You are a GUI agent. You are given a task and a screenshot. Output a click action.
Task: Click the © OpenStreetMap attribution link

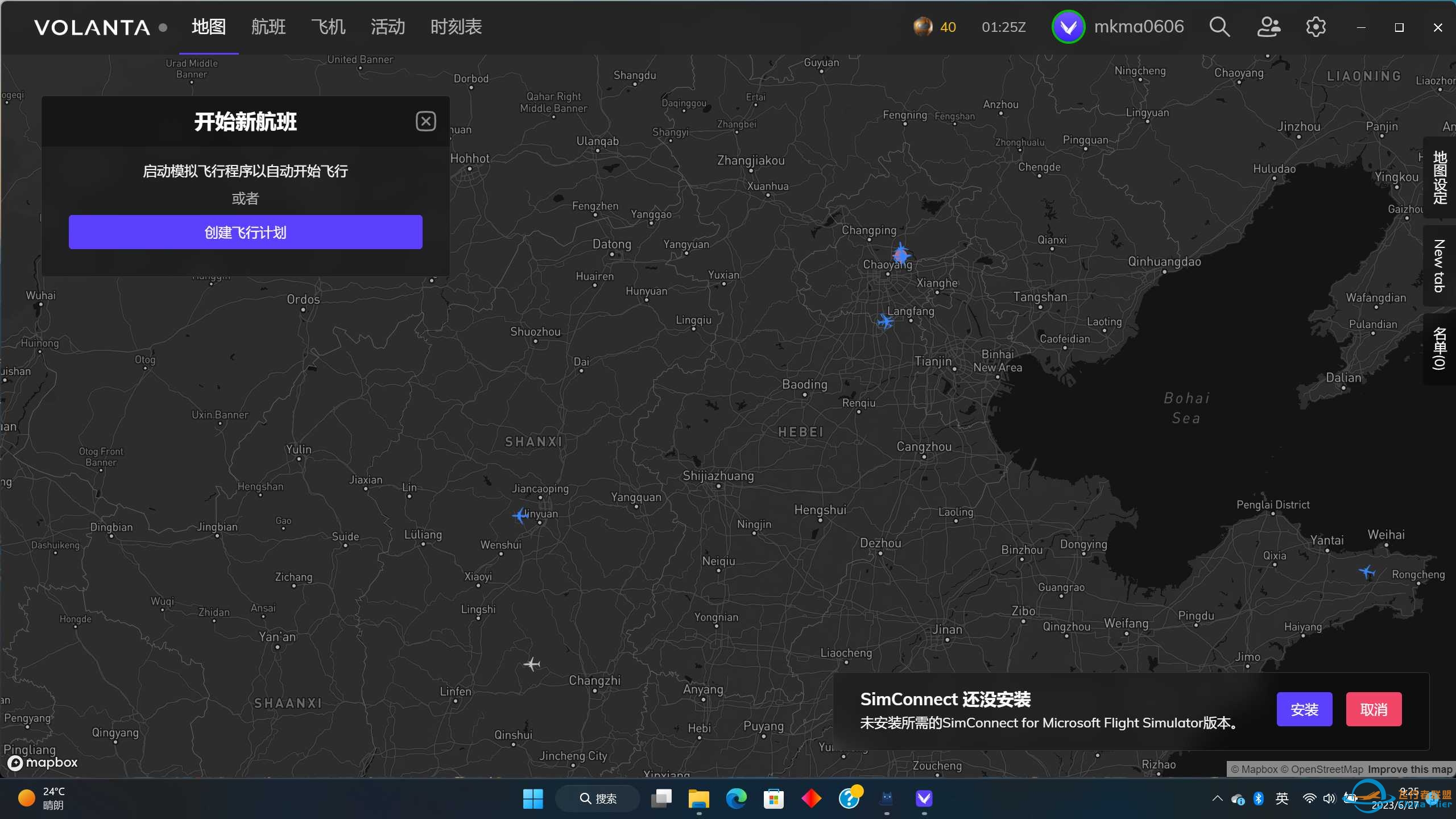pyautogui.click(x=1322, y=770)
